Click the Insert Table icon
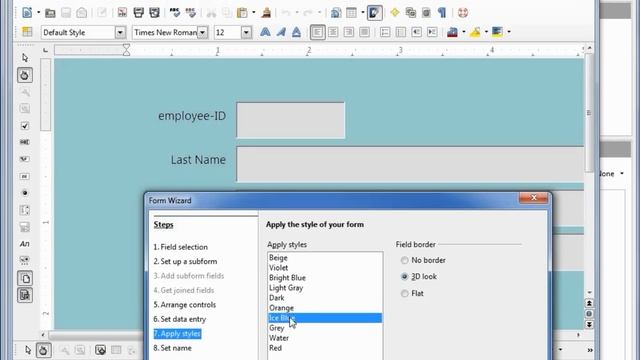Viewport: 640px width, 360px height. [x=351, y=13]
